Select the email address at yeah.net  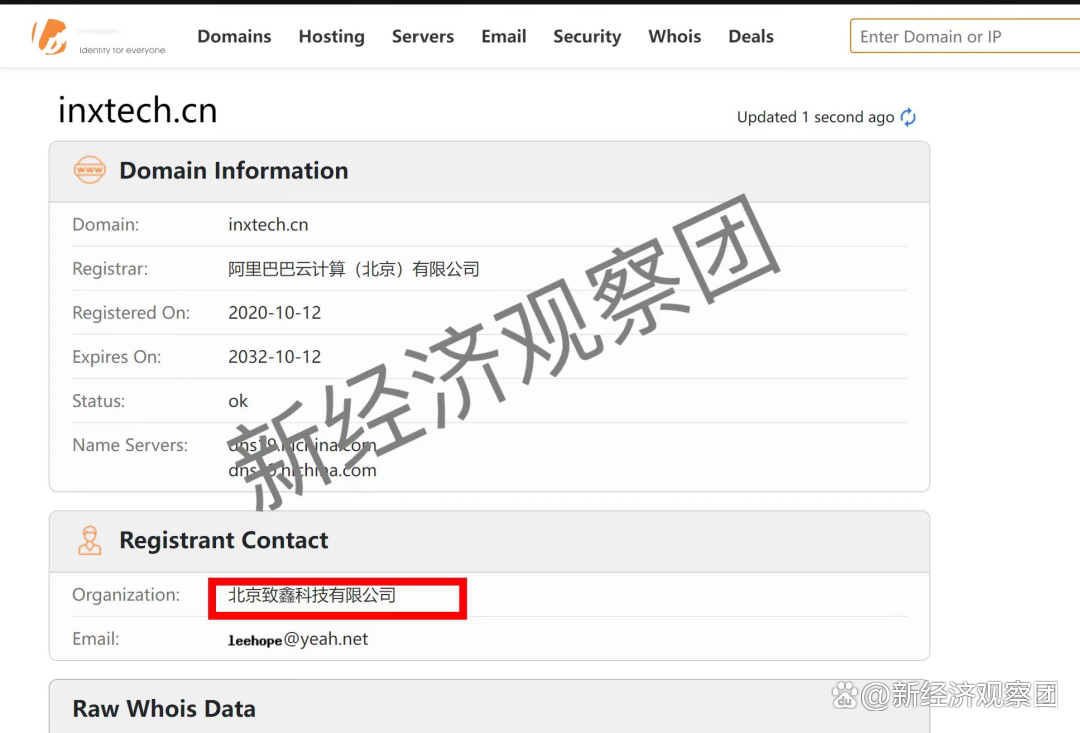pyautogui.click(x=298, y=639)
